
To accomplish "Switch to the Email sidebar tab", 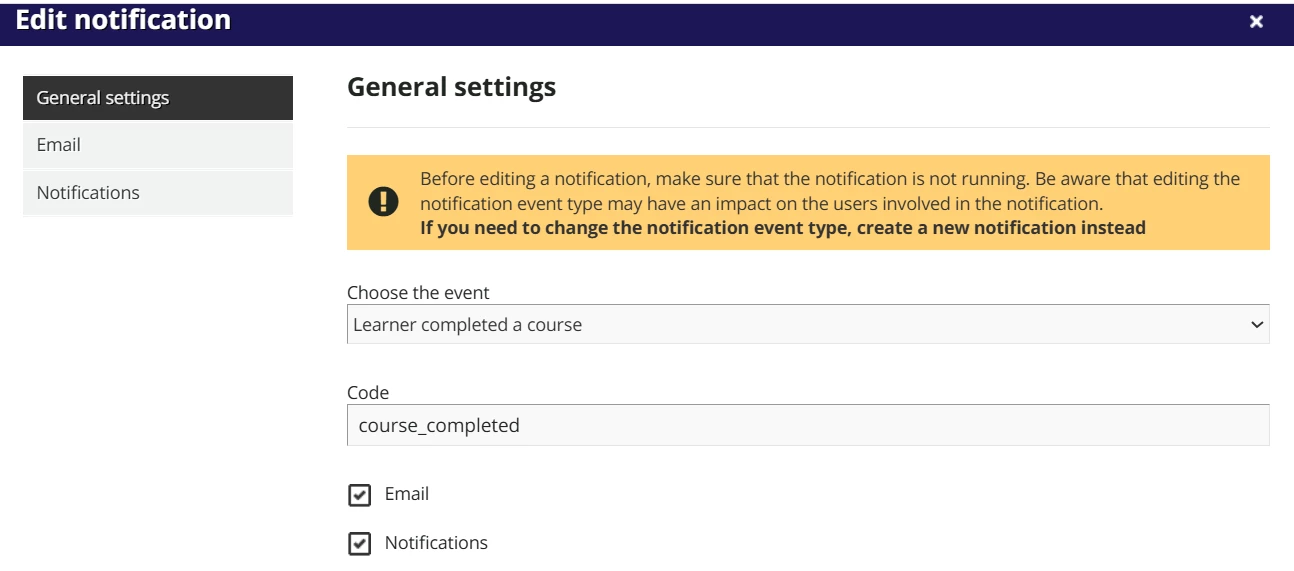I will click(157, 145).
